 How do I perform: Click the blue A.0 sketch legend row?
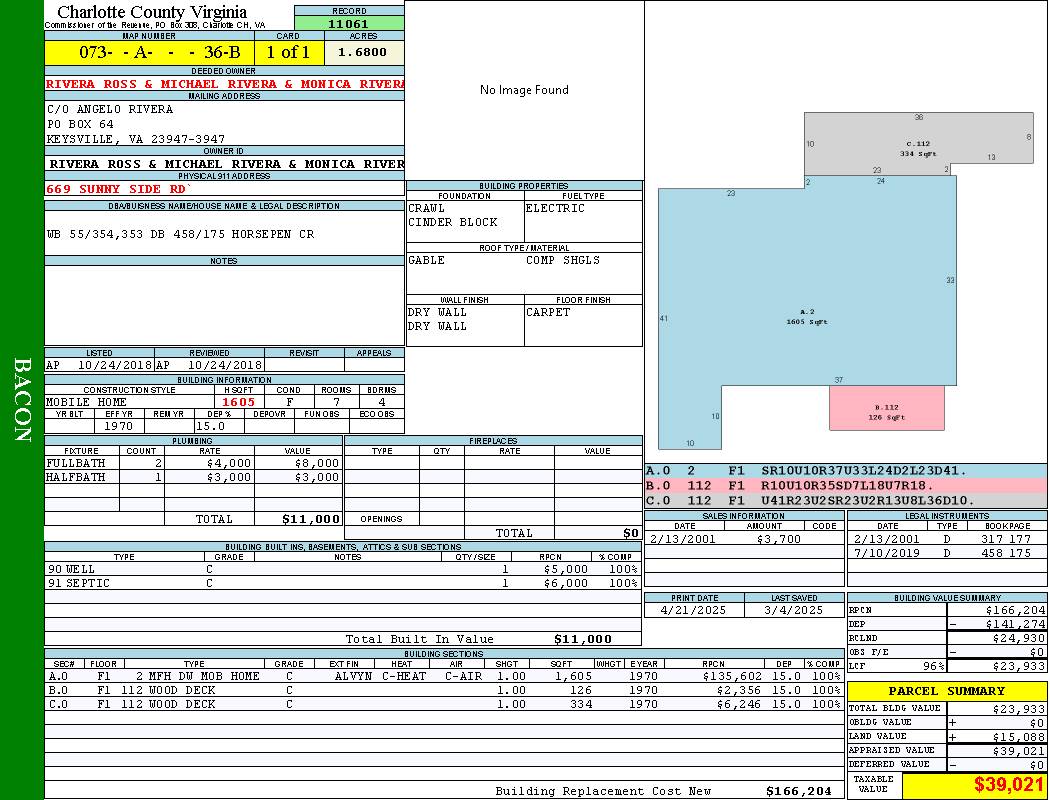click(846, 471)
